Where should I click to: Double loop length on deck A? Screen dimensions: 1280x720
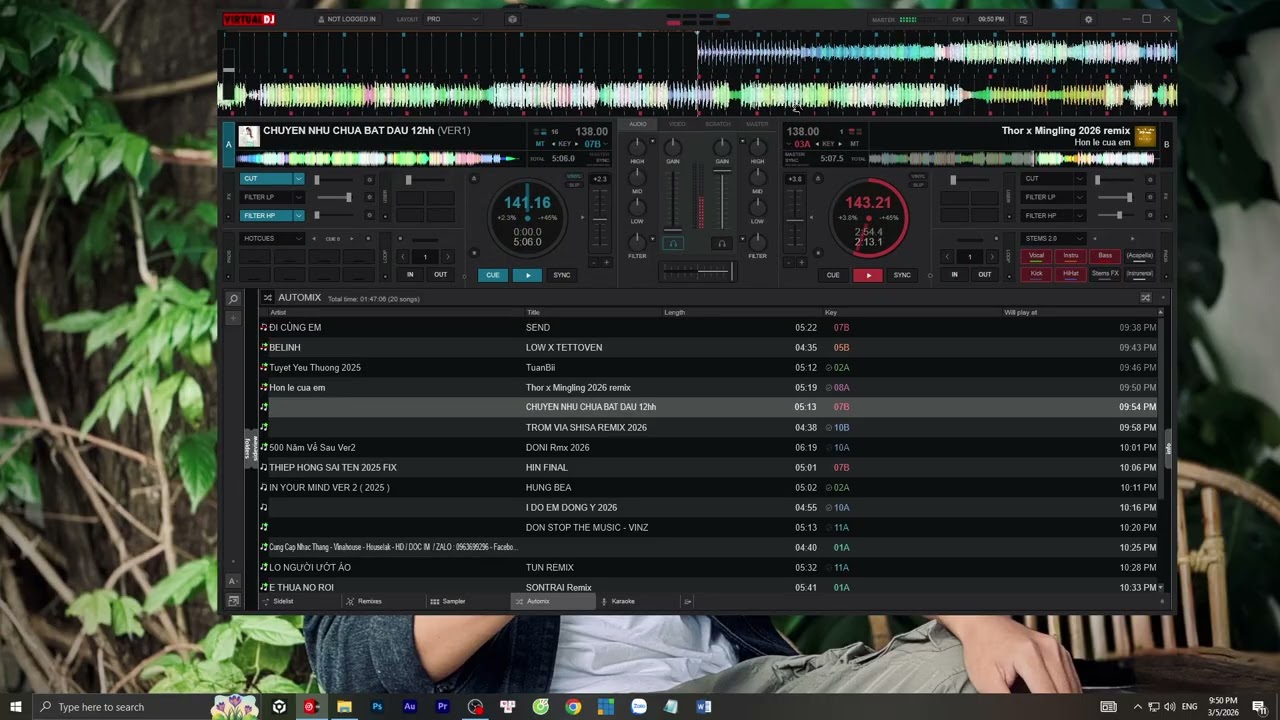pos(447,257)
